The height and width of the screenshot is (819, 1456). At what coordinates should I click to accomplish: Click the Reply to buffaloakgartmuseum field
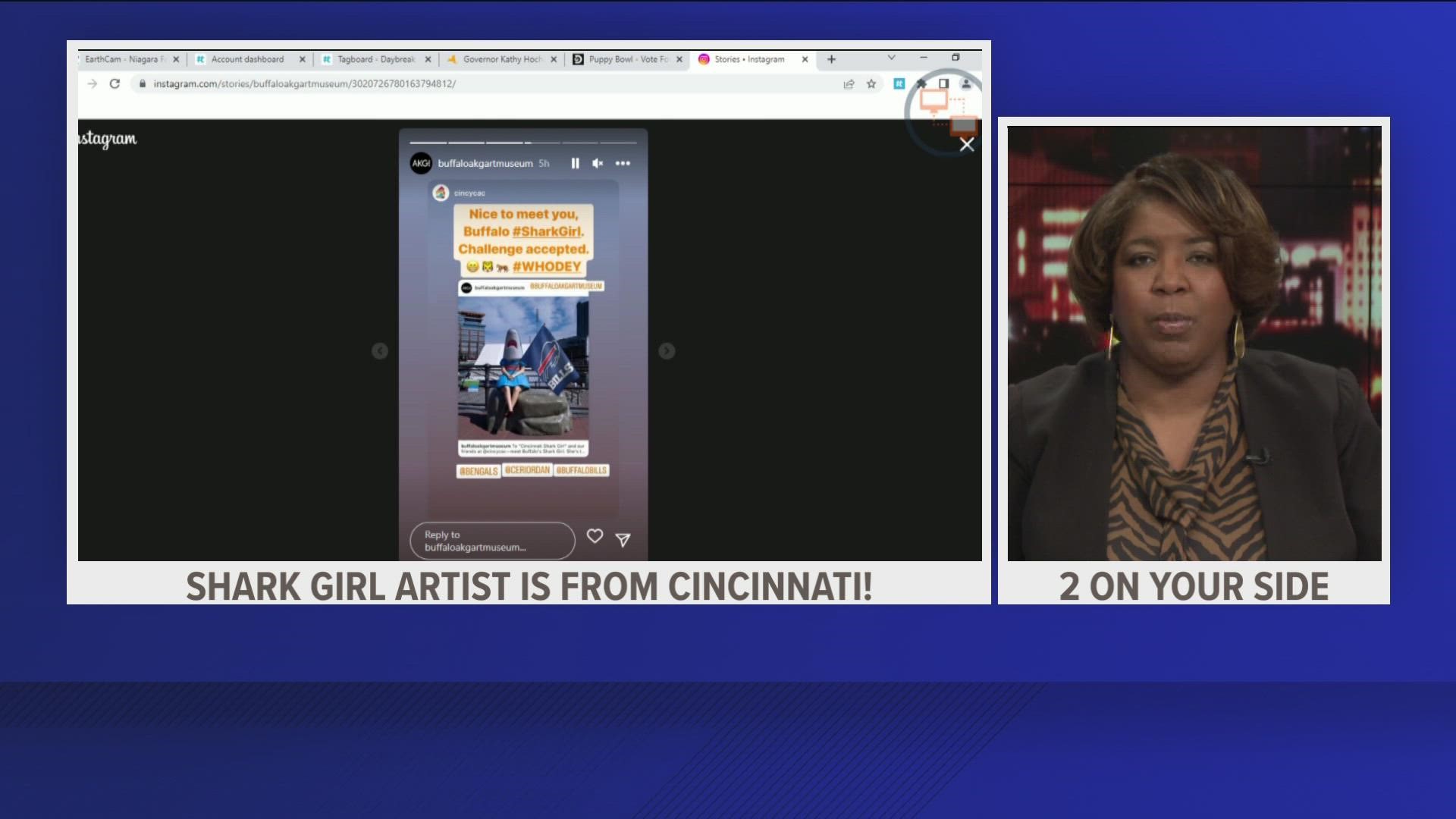492,541
